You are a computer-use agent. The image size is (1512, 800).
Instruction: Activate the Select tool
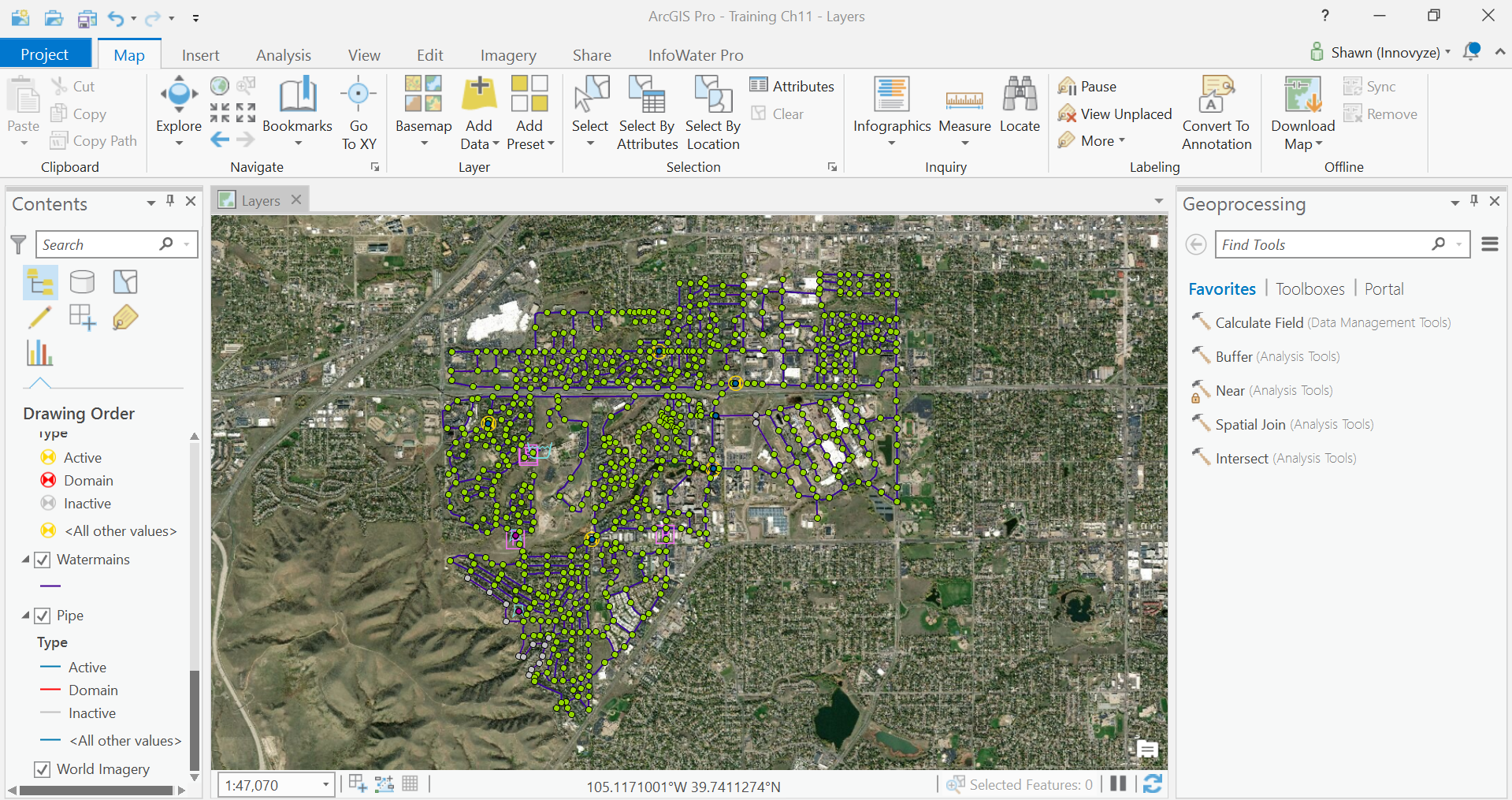click(591, 94)
